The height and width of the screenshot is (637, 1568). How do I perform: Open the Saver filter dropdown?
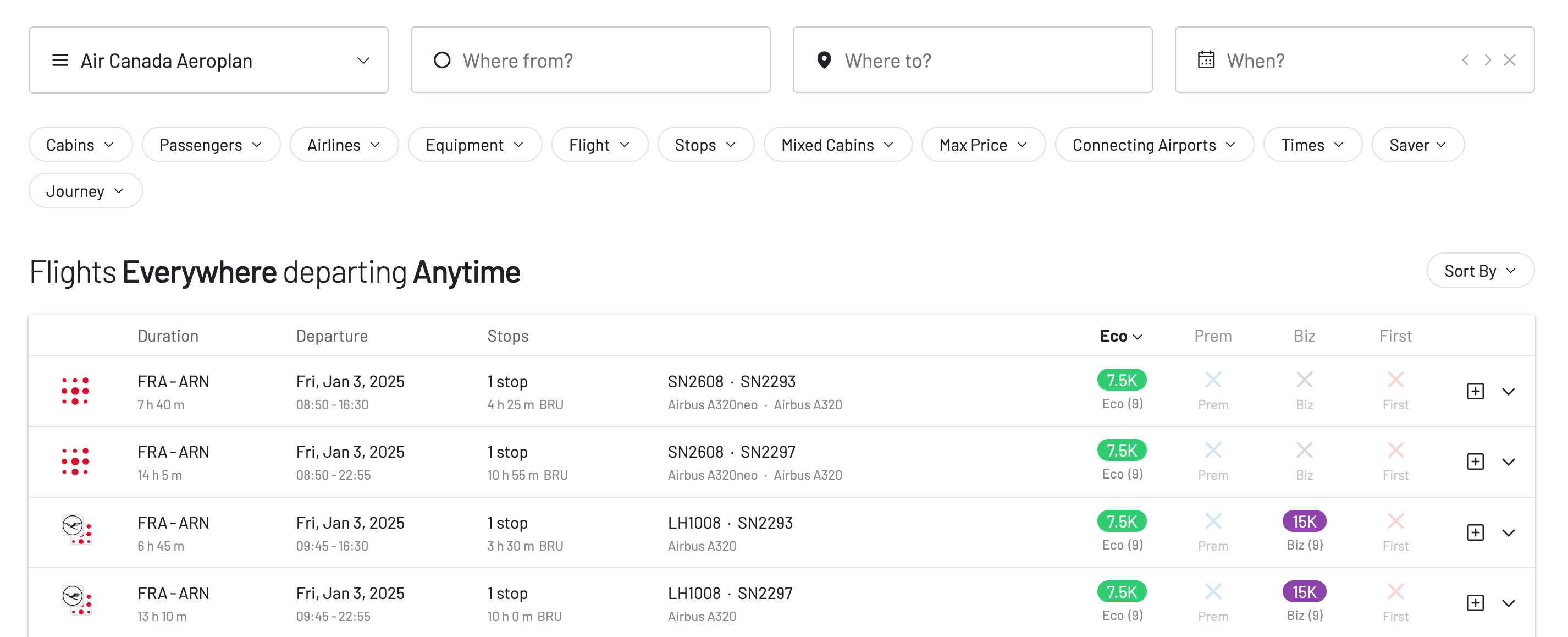click(x=1418, y=144)
